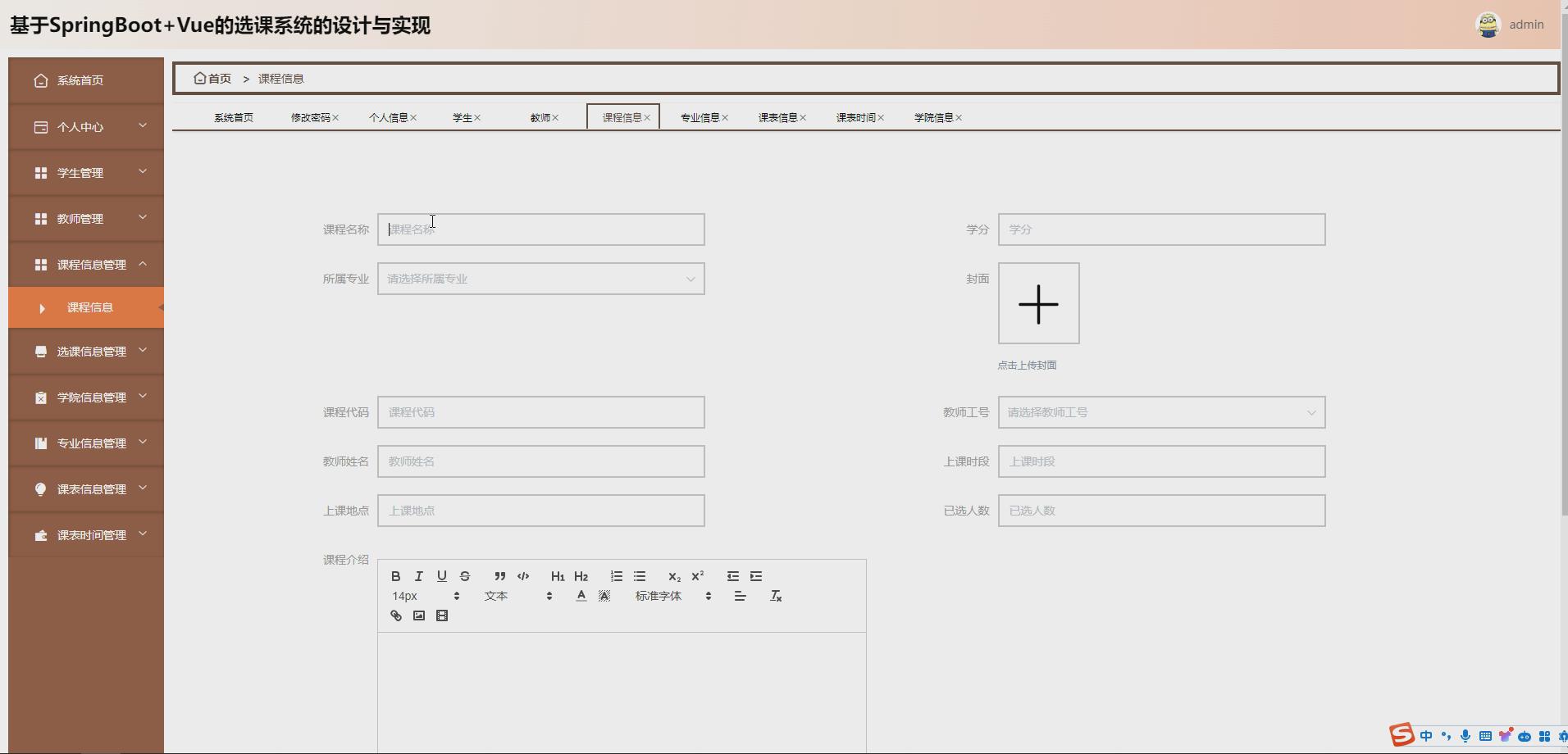The height and width of the screenshot is (754, 1568).
Task: Switch to the 系统首页 tab
Action: pos(234,117)
